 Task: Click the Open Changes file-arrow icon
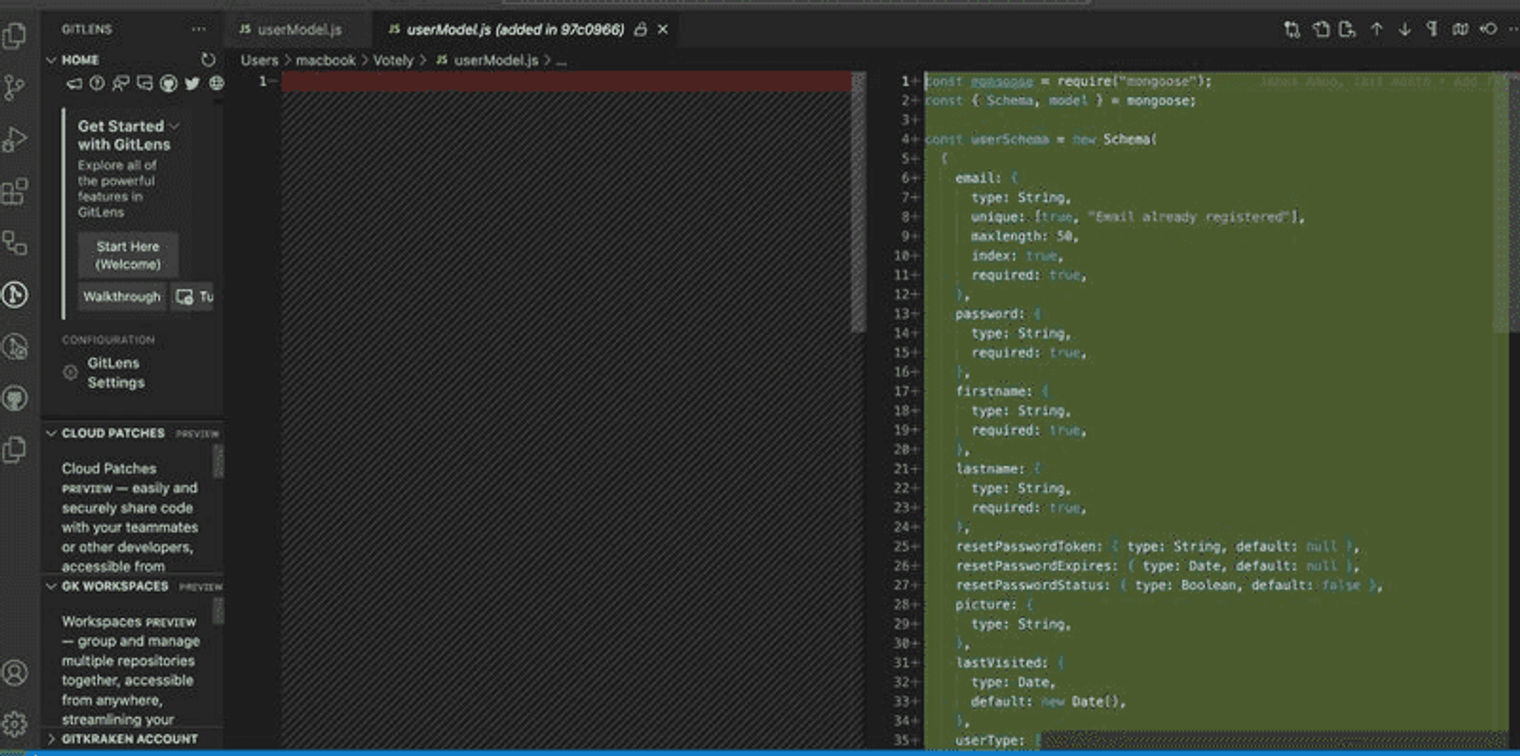(1348, 30)
